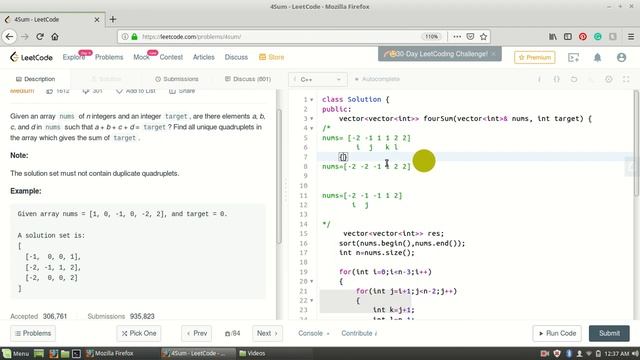Screen dimensions: 640x360
Task: Open the Explore menu item
Action: (x=74, y=57)
